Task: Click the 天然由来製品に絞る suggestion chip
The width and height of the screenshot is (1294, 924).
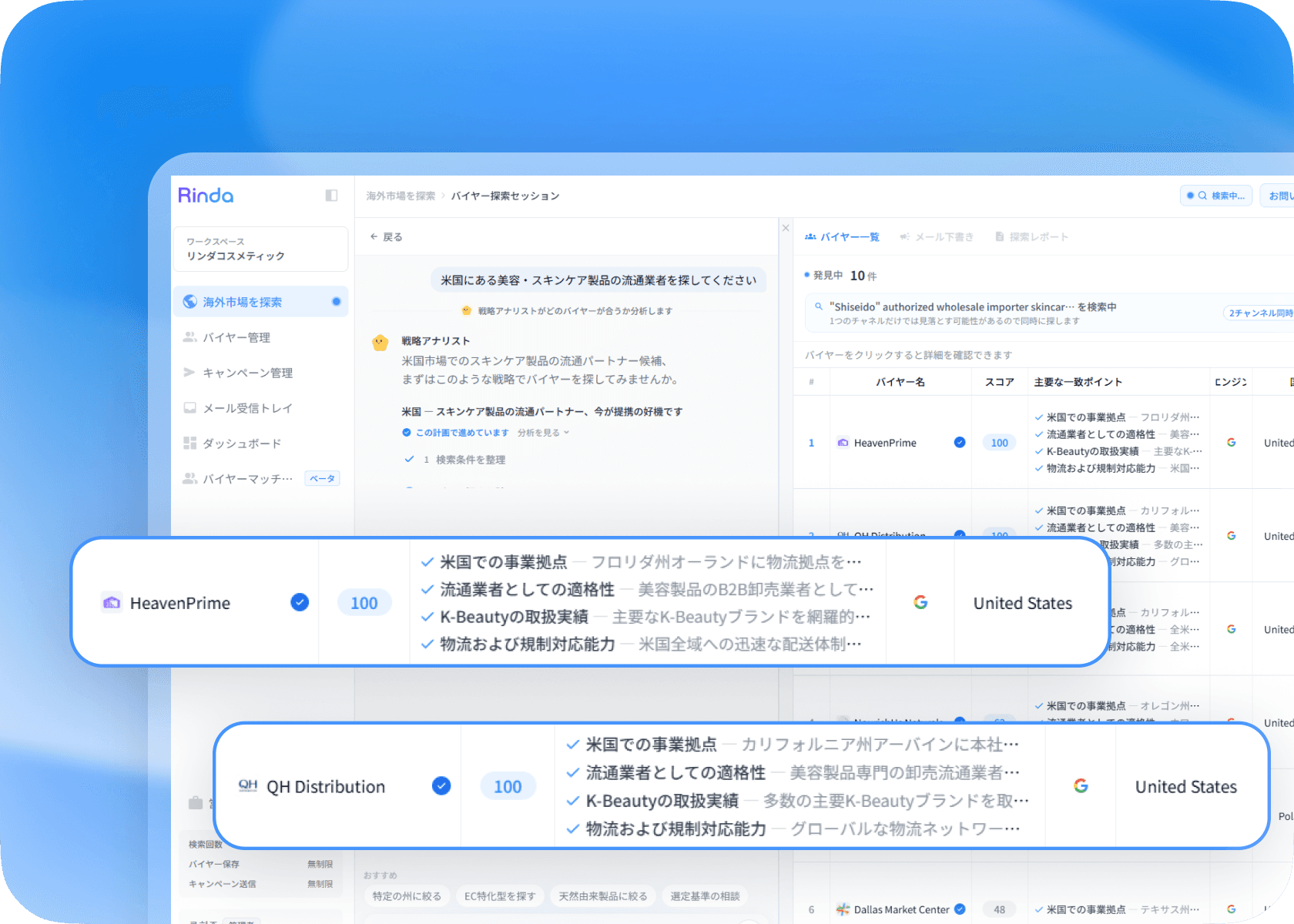Action: pyautogui.click(x=603, y=896)
